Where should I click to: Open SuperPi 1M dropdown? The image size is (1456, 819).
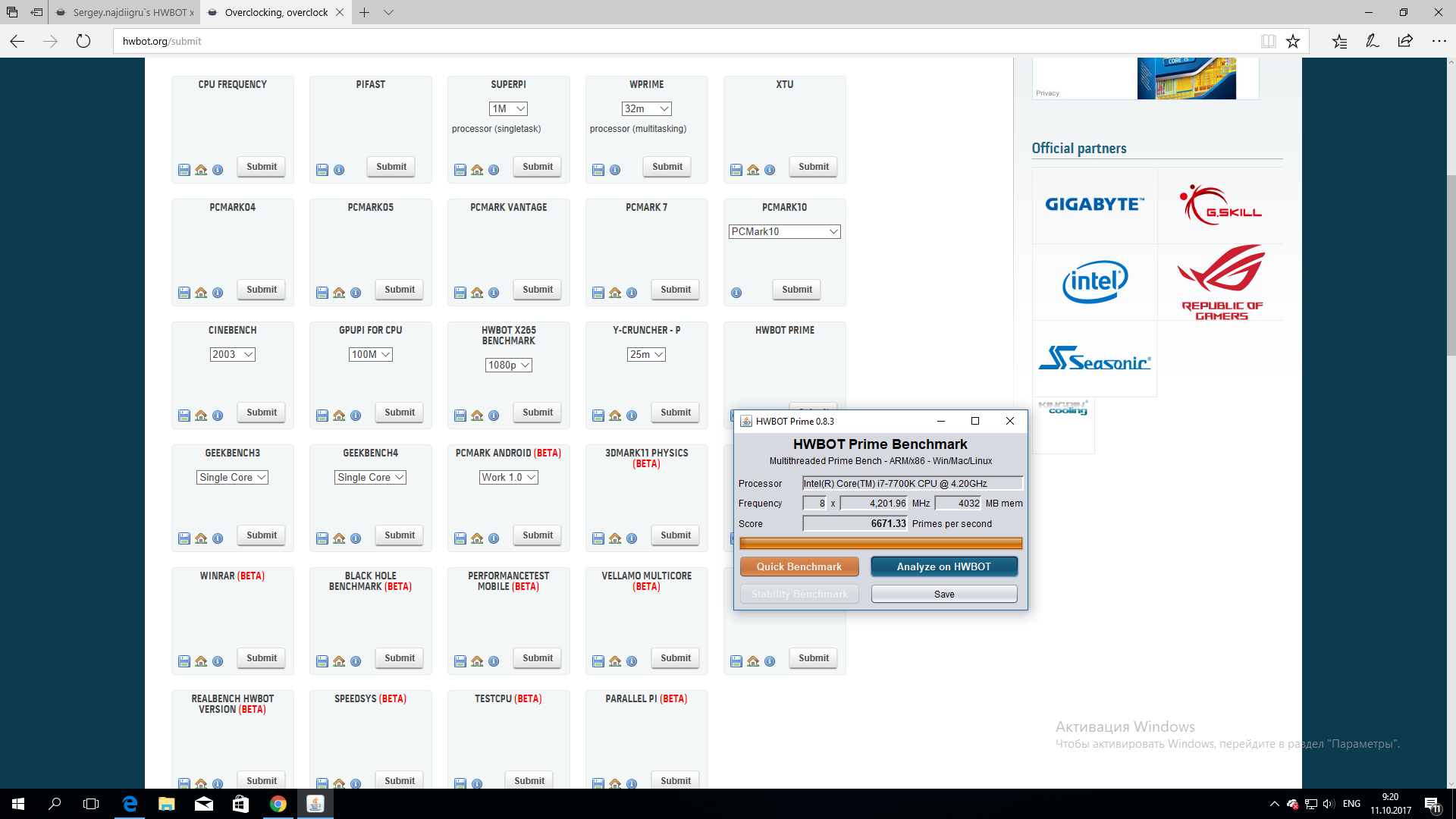pos(508,108)
